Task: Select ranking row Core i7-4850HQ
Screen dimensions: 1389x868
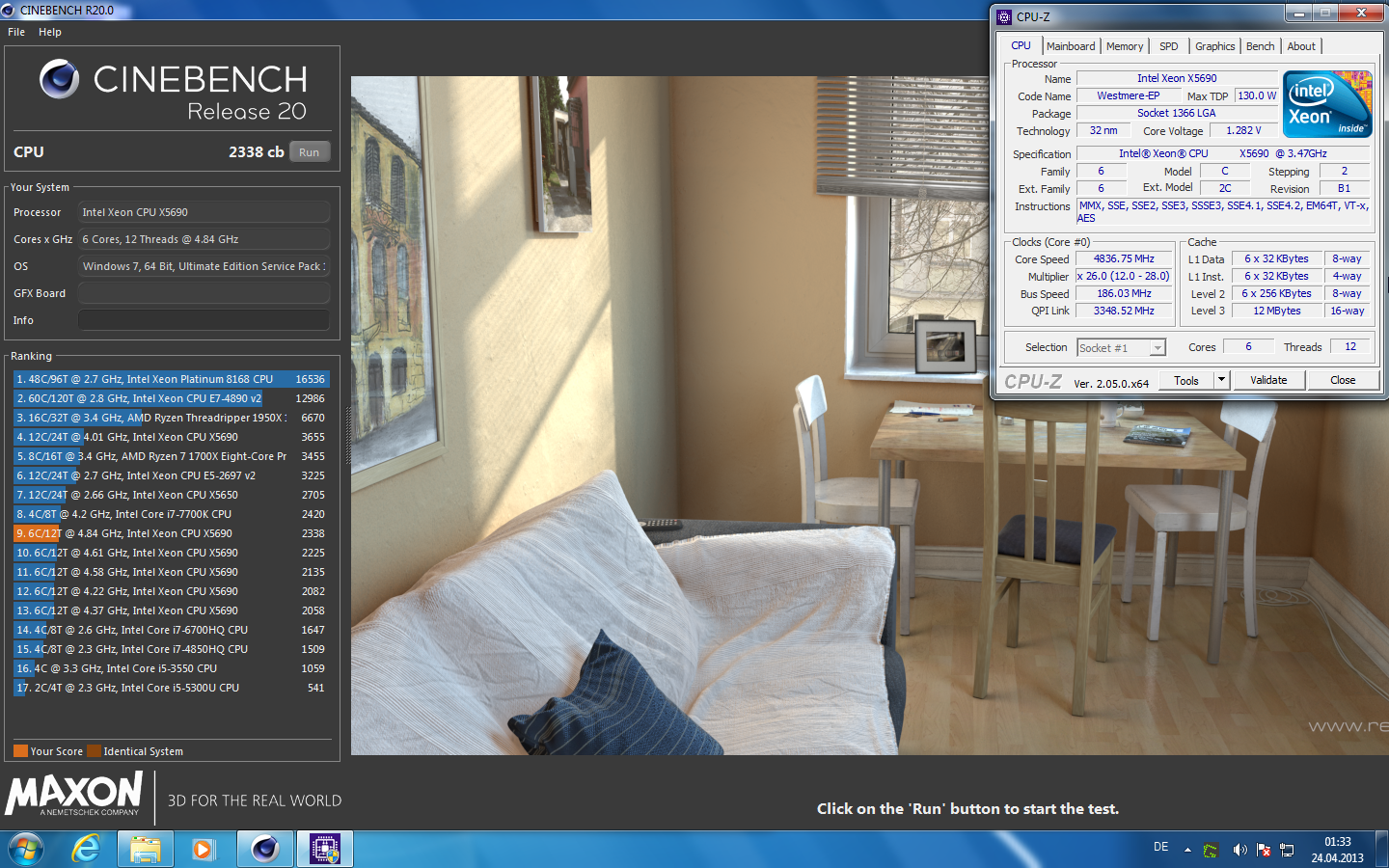Action: tap(171, 649)
